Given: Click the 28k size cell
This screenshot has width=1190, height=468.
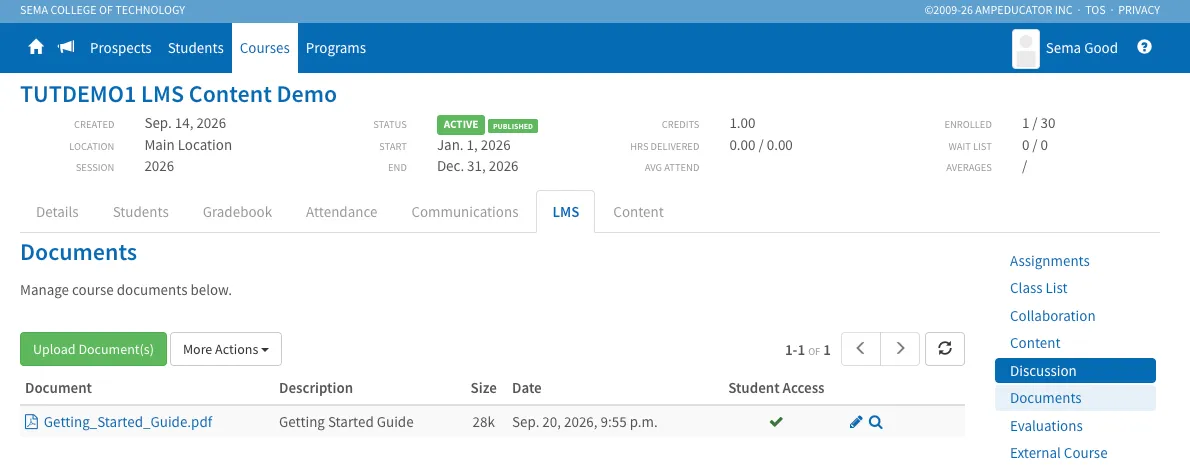Looking at the screenshot, I should (483, 422).
